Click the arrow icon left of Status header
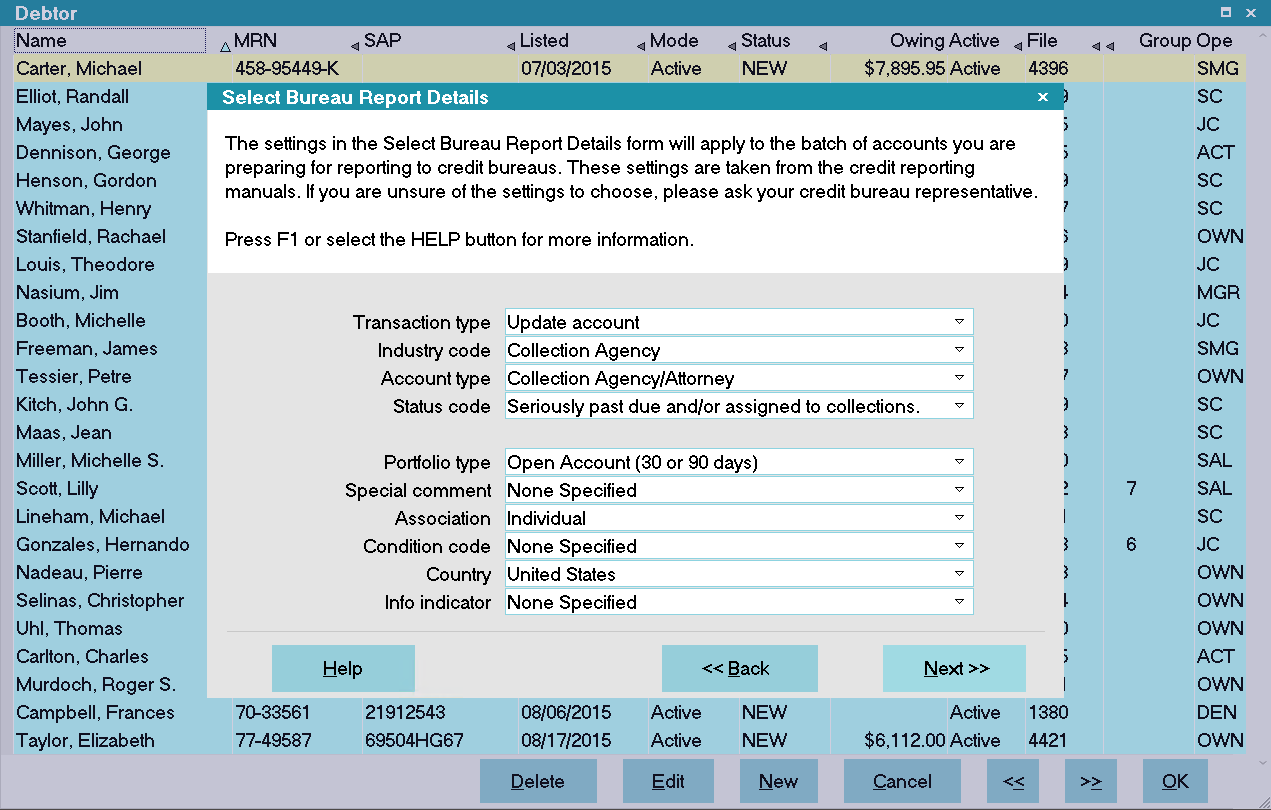Viewport: 1271px width, 810px height. (732, 46)
